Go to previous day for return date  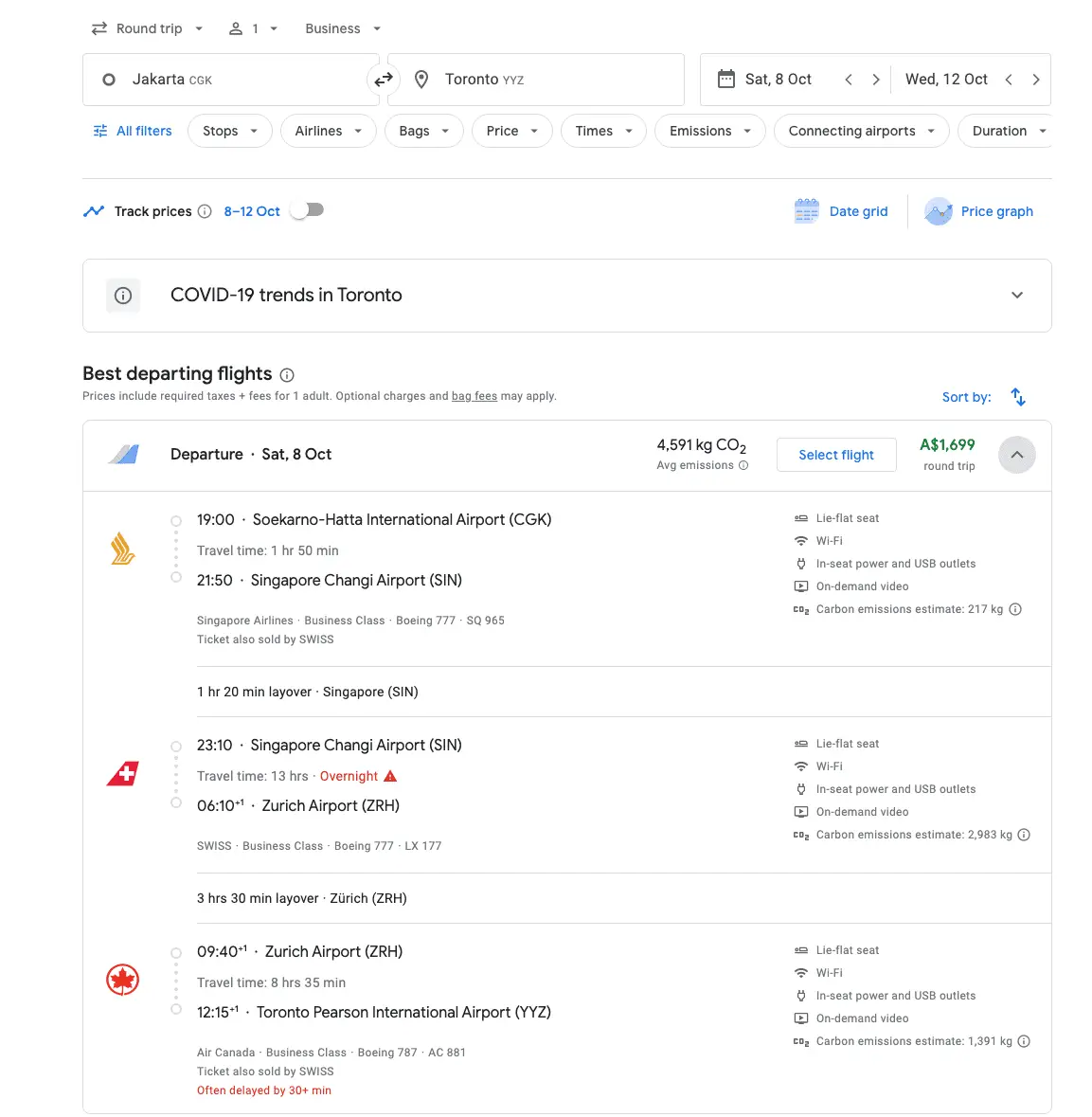(1009, 80)
